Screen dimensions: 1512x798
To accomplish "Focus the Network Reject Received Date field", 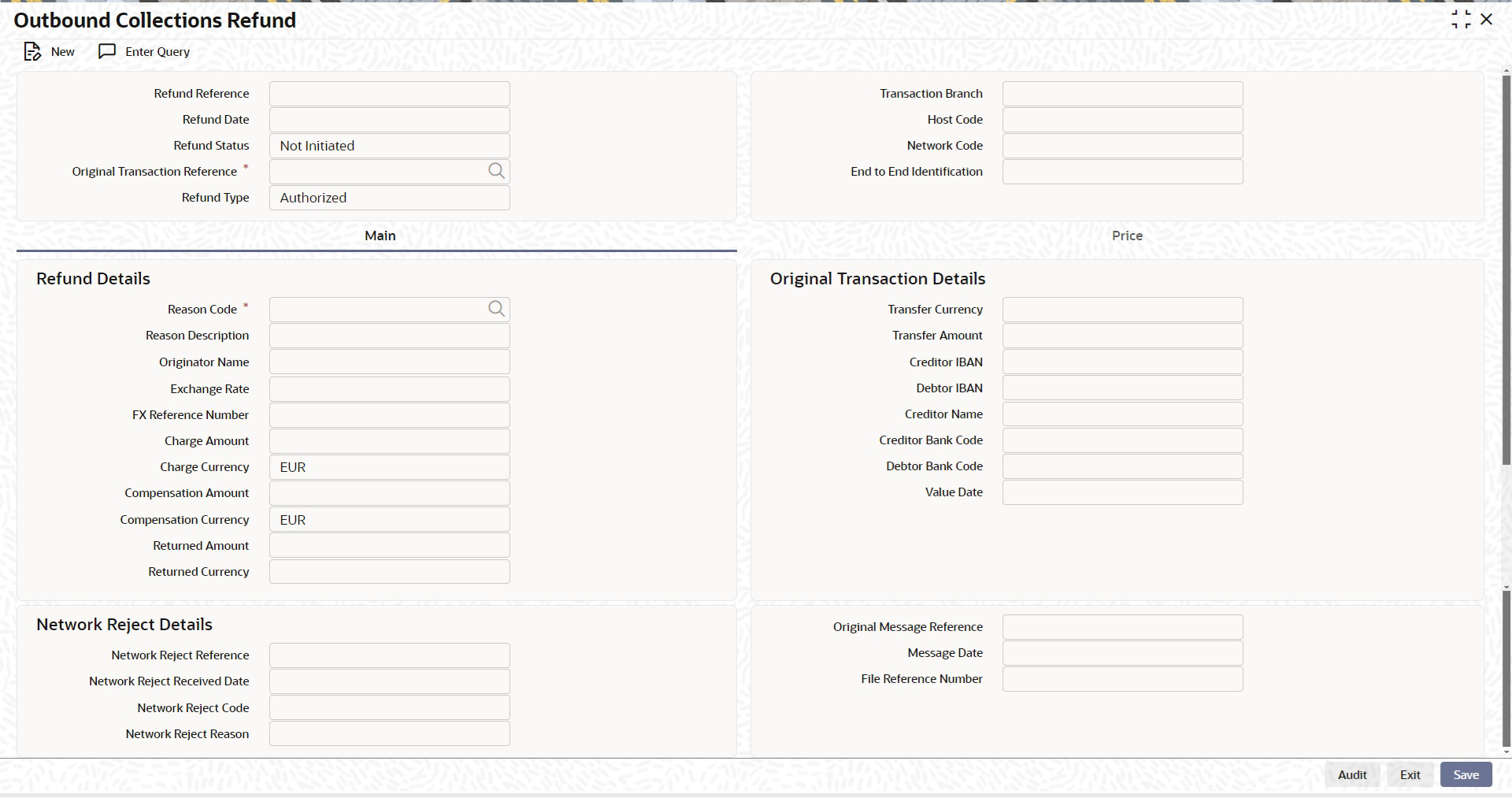I will pos(390,681).
